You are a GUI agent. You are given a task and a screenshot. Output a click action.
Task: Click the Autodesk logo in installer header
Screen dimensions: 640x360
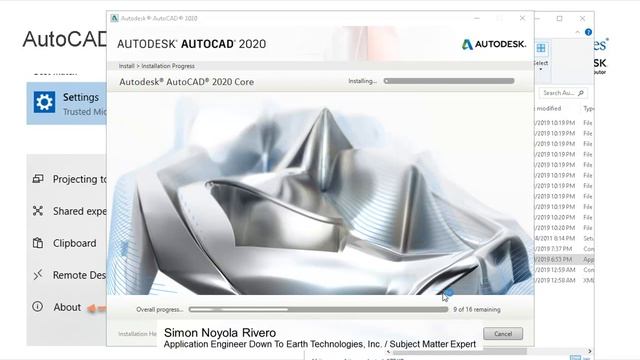(494, 44)
